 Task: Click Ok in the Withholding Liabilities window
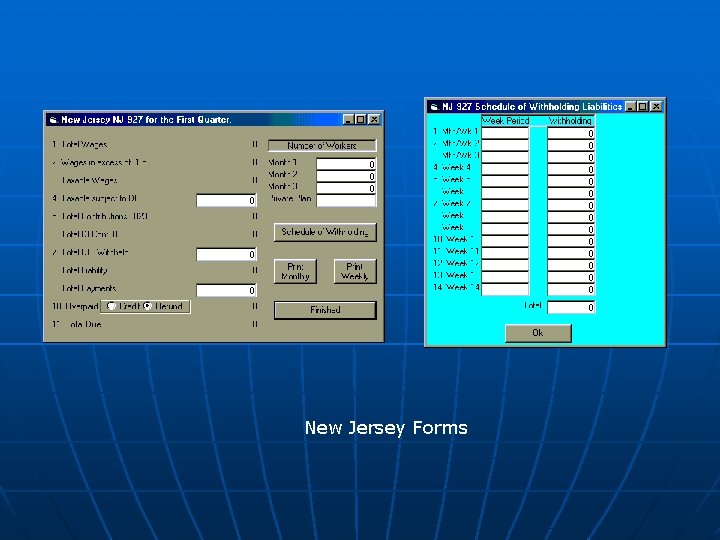coord(538,333)
